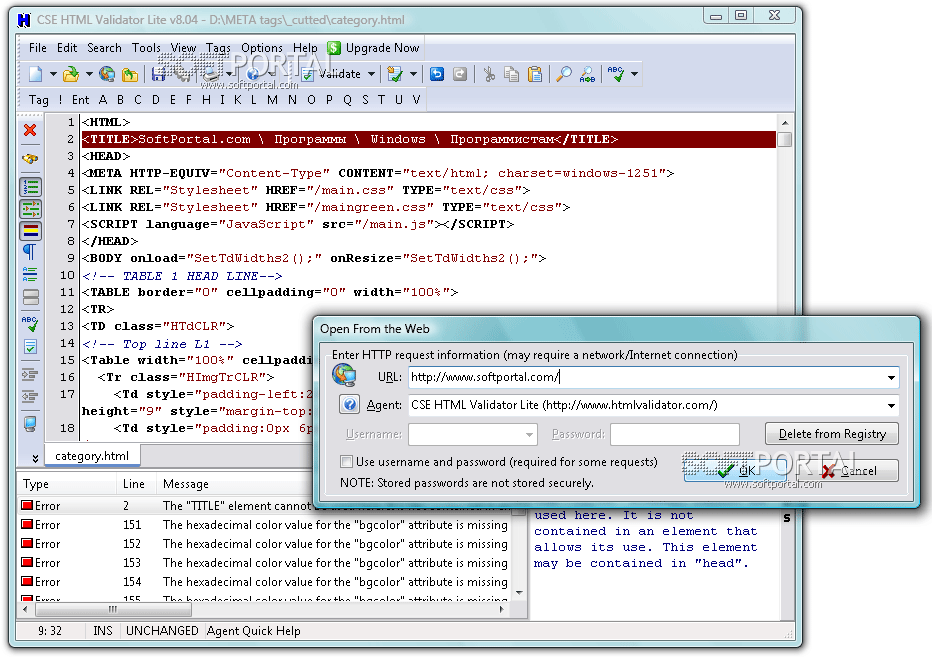Open the Agent dropdown list
The image size is (932, 661).
891,405
